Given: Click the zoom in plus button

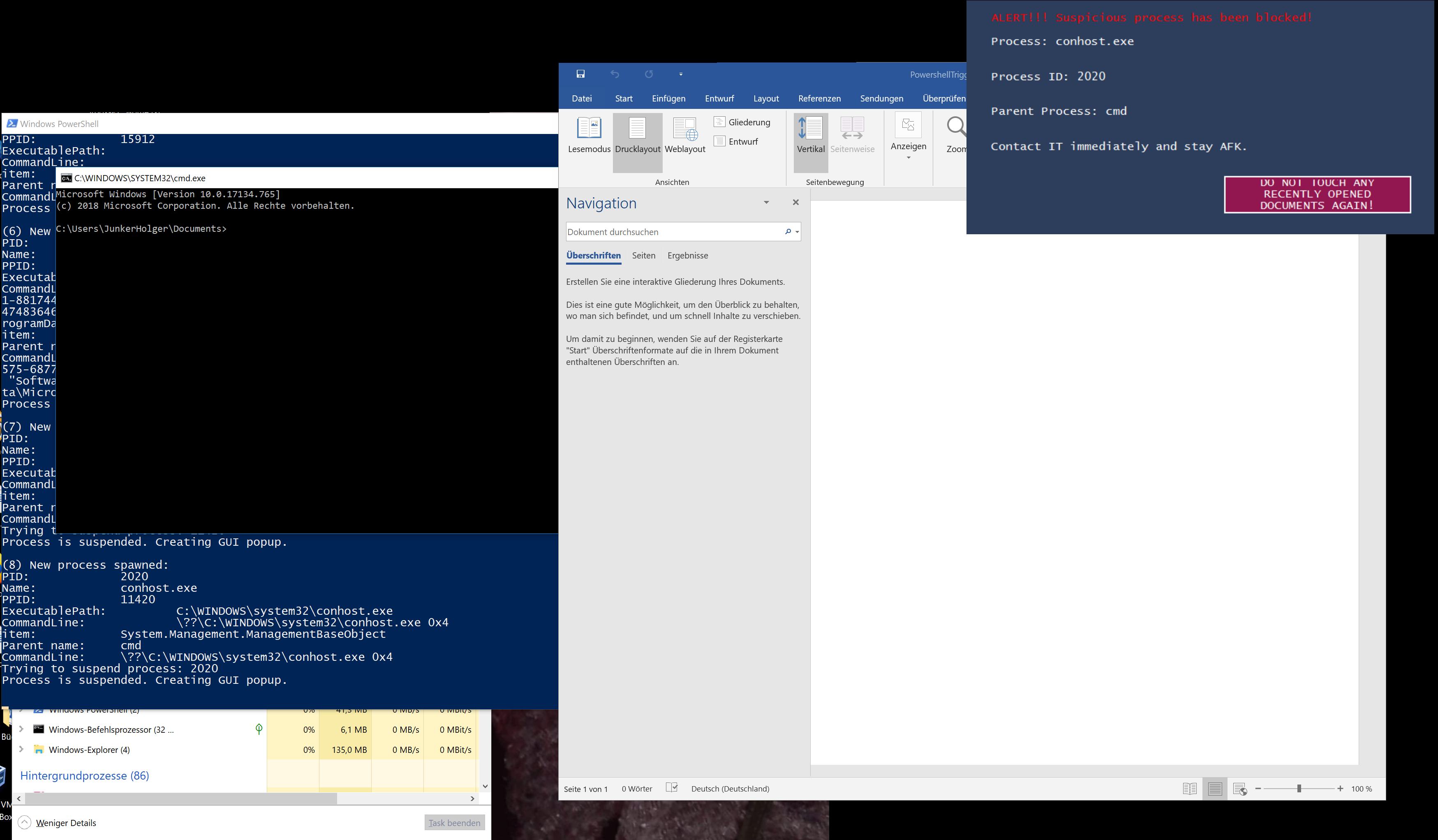Looking at the screenshot, I should coord(1340,789).
